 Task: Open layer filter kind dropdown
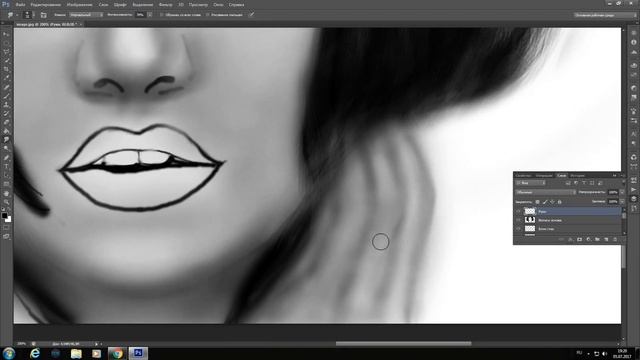coord(530,183)
